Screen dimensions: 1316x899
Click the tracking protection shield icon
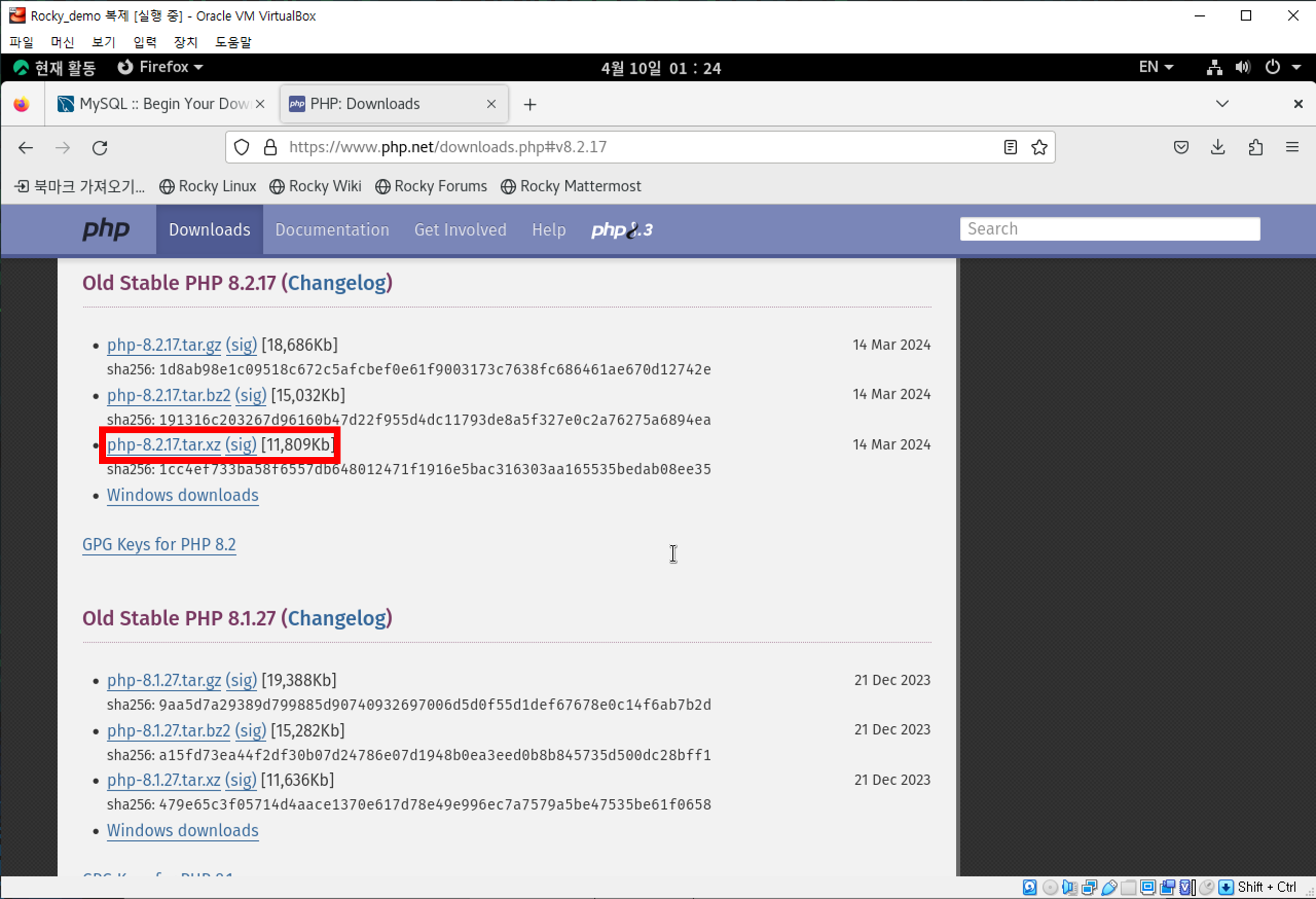[242, 147]
